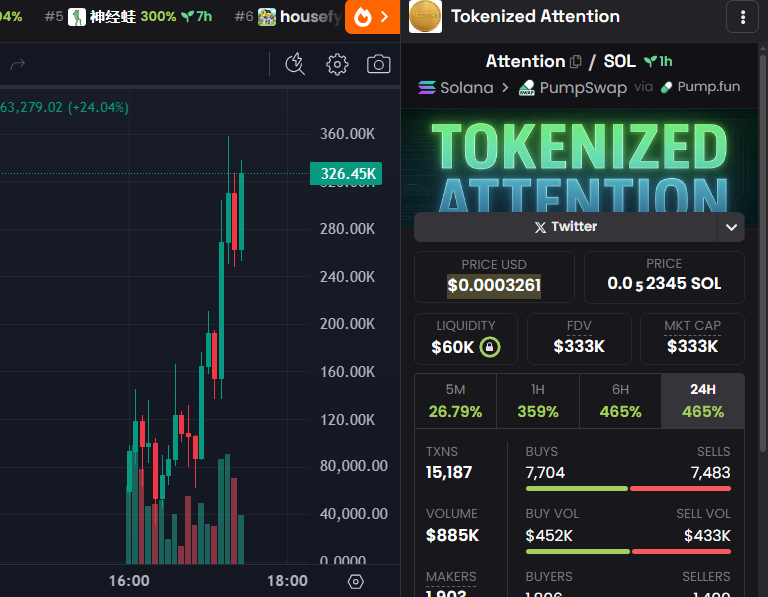The image size is (768, 597).
Task: Click the Pump.fun pill icon
Action: point(666,88)
